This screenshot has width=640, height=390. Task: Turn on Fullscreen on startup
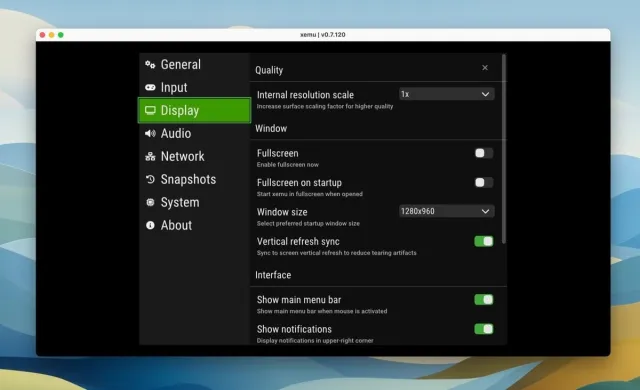pos(484,182)
